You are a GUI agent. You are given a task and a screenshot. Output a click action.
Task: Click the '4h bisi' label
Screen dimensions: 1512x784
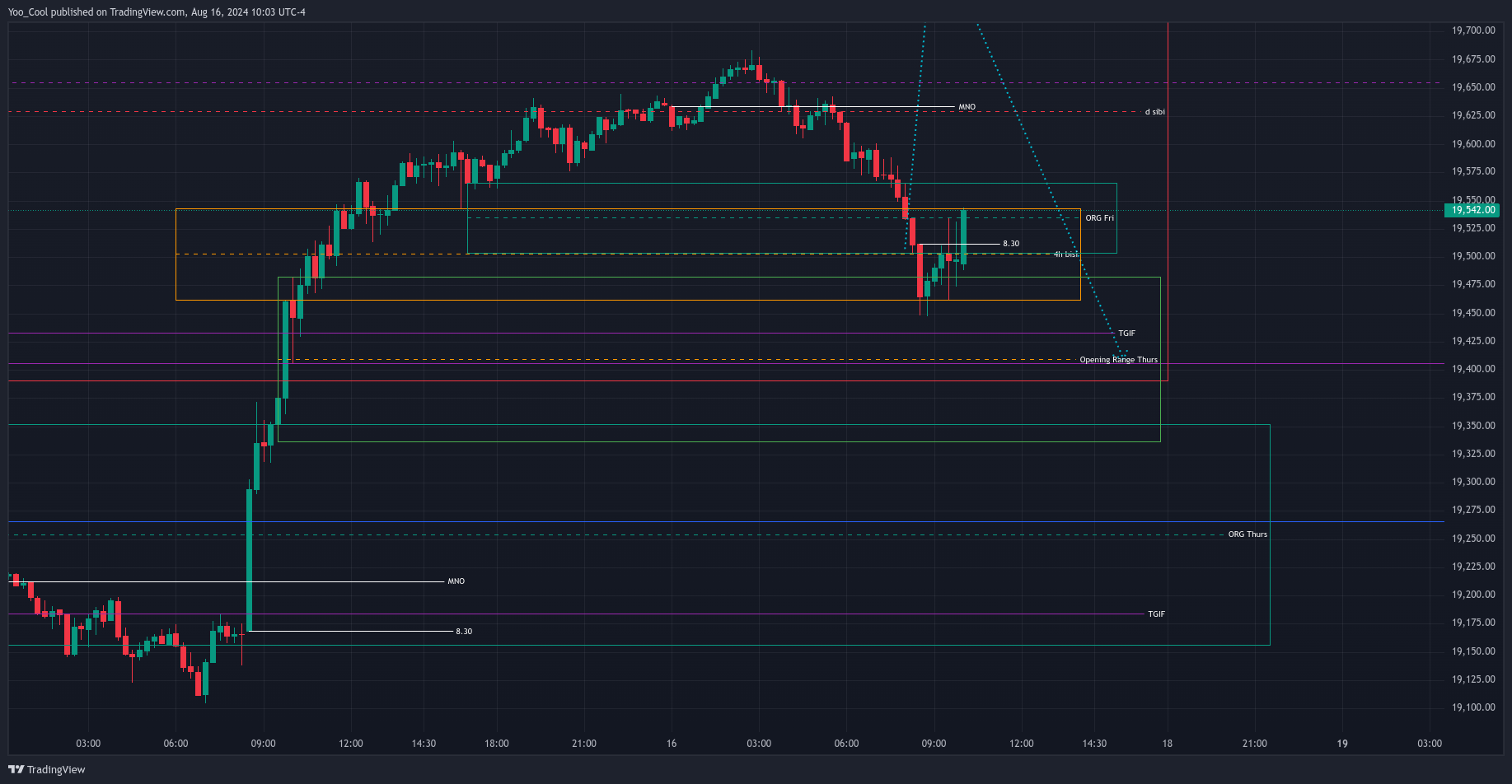(1065, 254)
